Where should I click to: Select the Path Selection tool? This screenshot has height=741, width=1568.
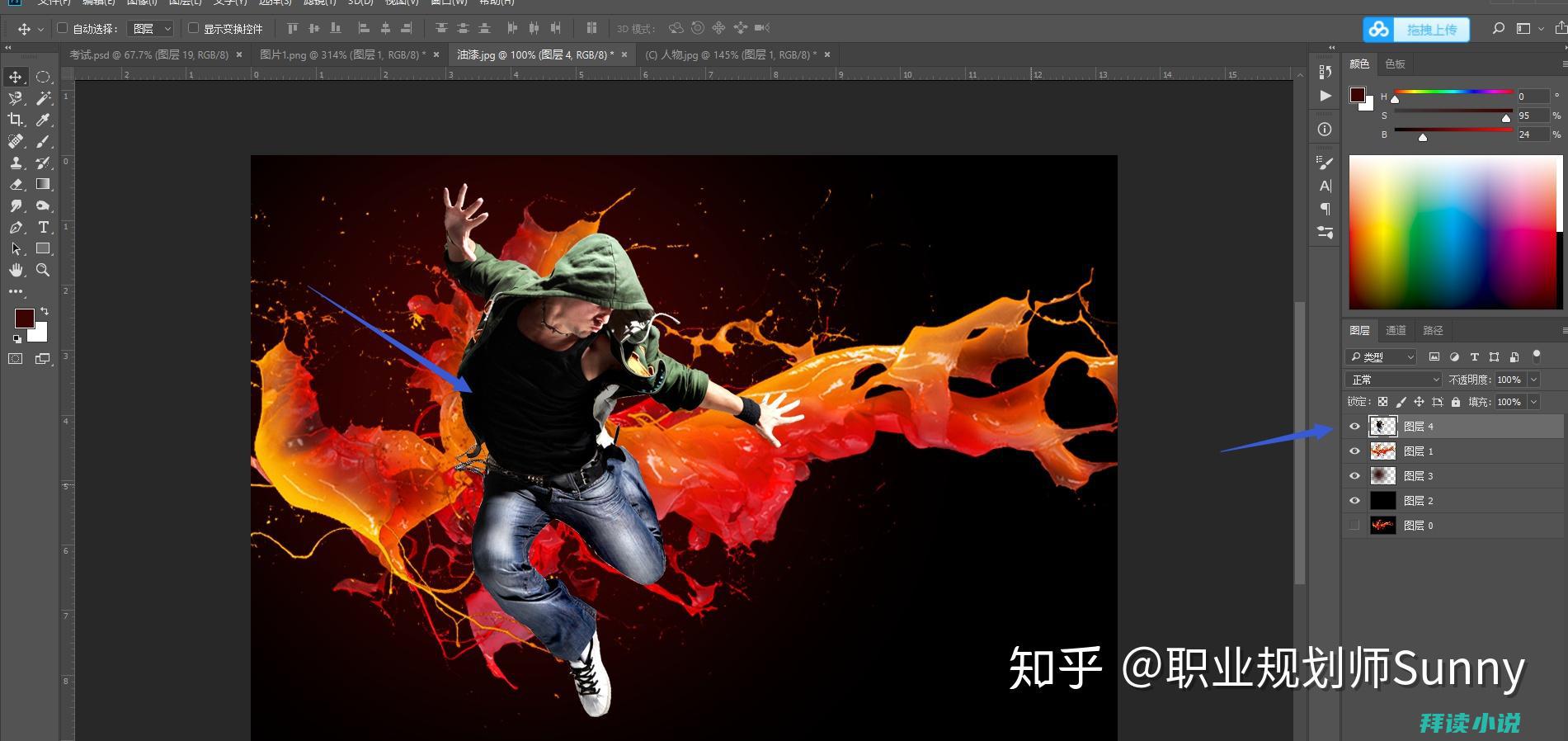coord(16,248)
